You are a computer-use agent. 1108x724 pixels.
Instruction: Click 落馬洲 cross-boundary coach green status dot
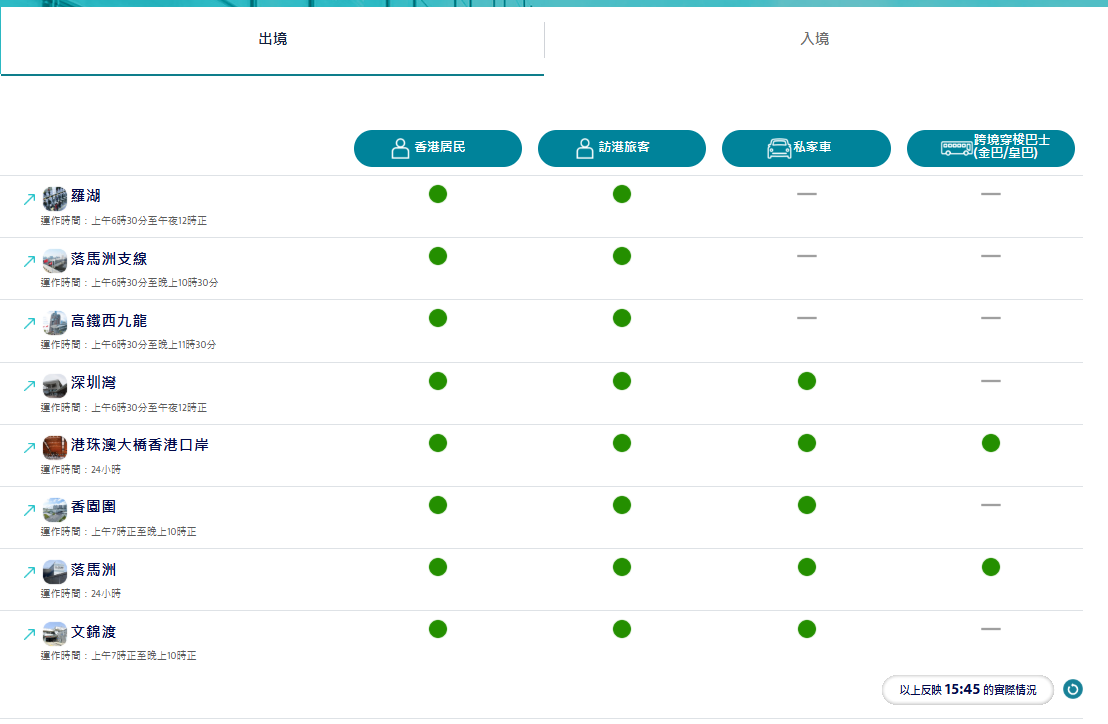(991, 567)
